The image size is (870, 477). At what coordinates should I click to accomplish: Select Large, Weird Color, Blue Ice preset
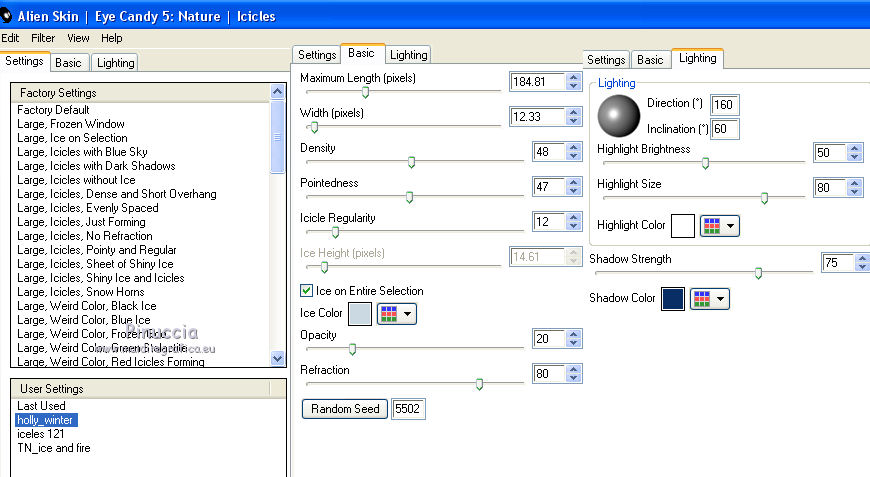pos(84,320)
